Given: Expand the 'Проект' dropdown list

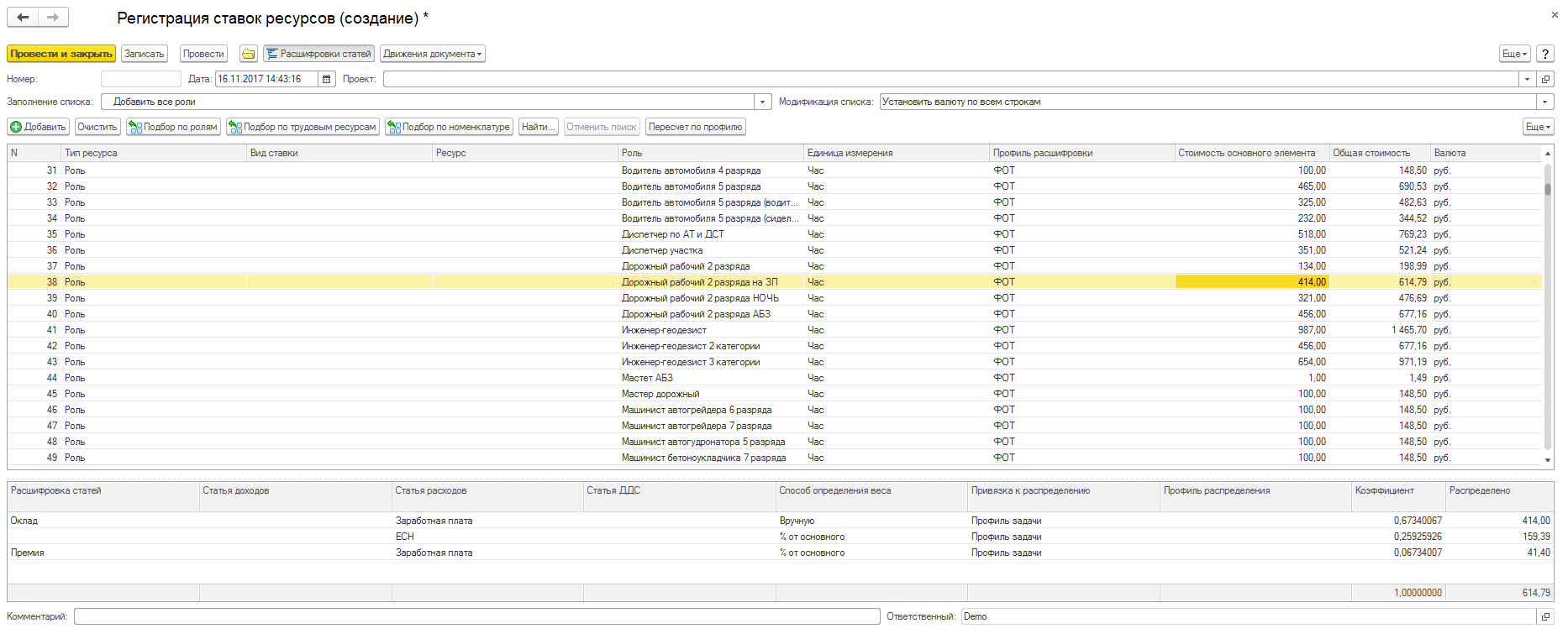Looking at the screenshot, I should click(1527, 79).
